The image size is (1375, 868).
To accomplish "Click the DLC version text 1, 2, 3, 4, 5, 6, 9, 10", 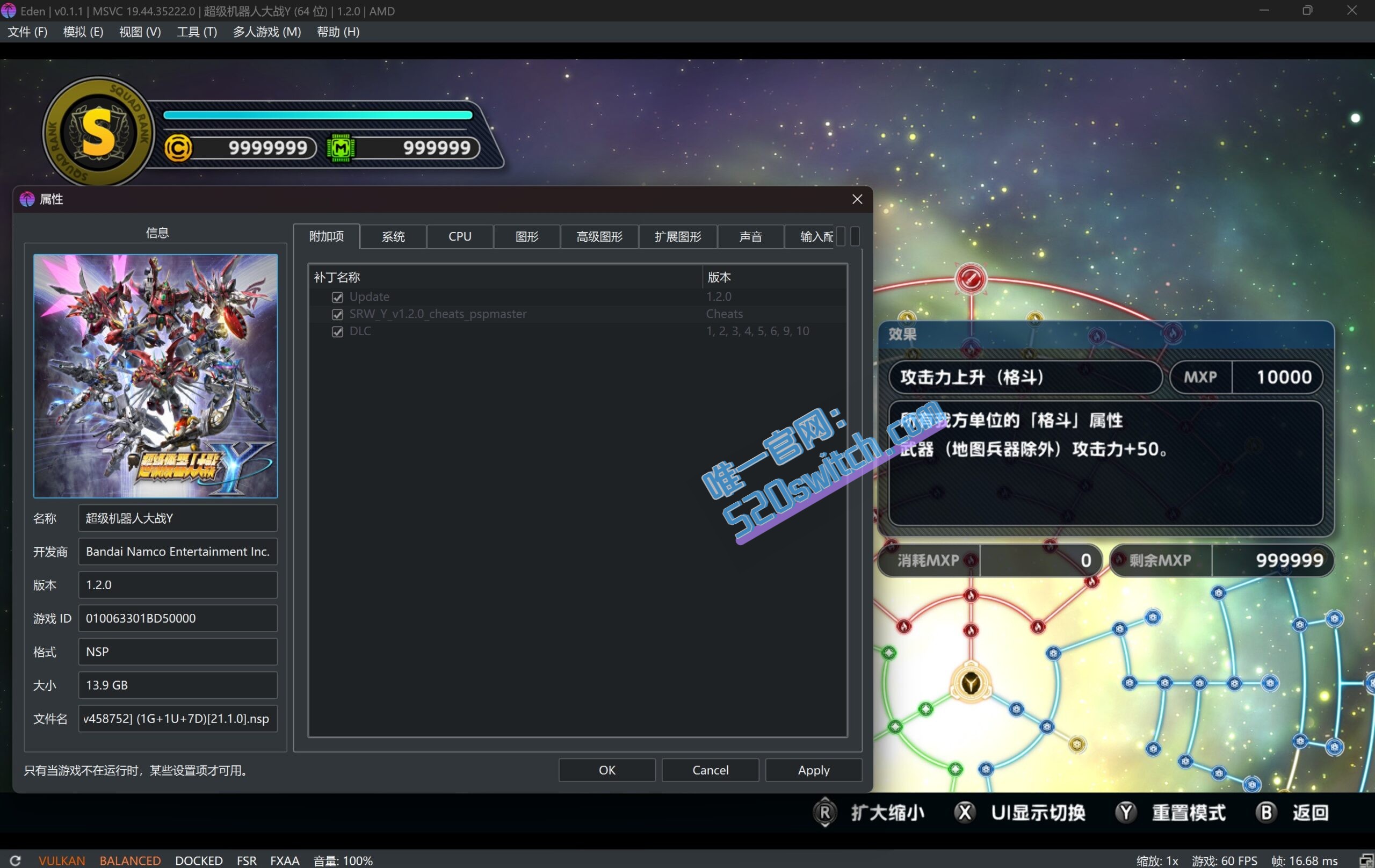I will pos(757,331).
